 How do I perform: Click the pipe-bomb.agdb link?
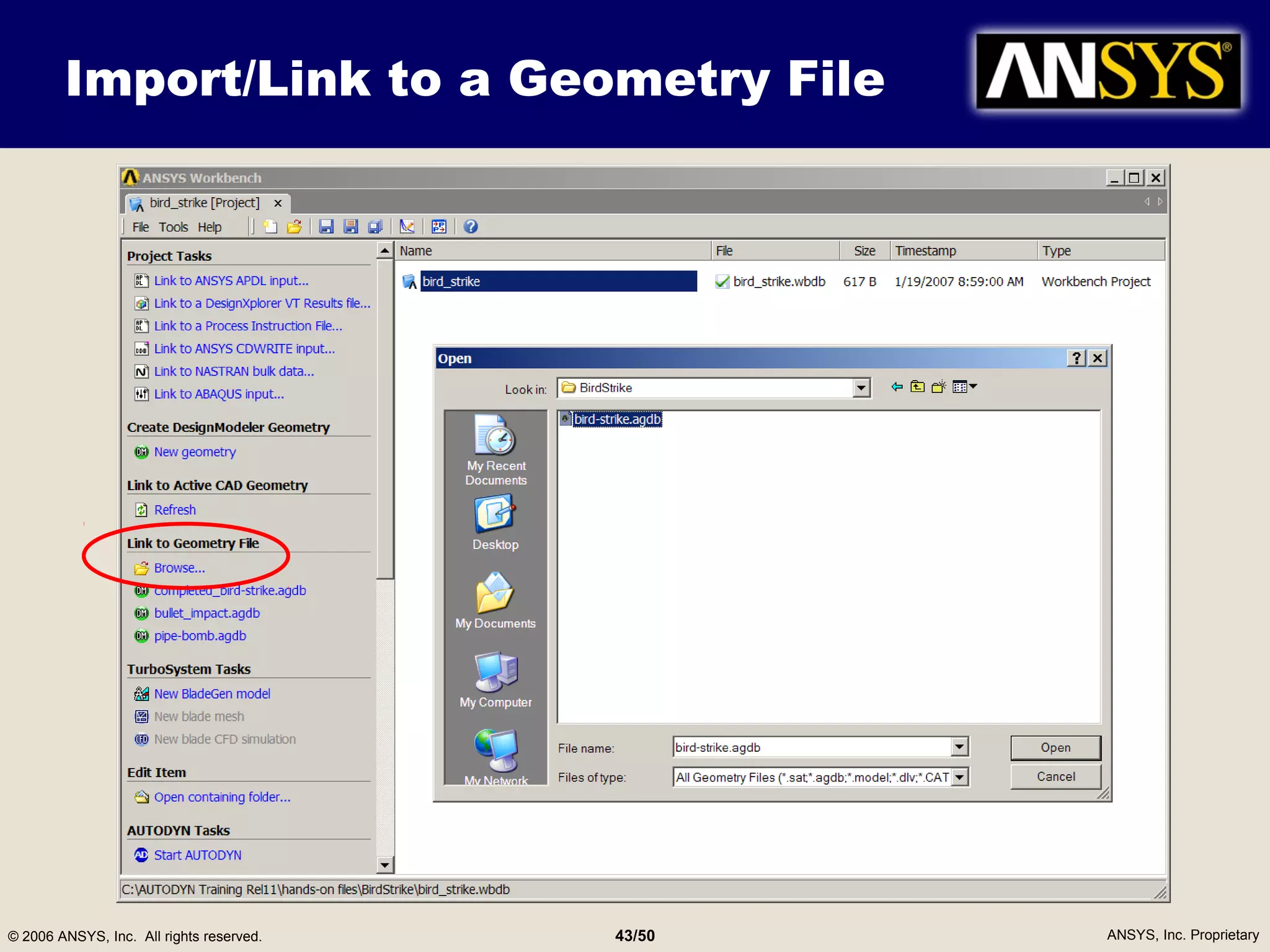coord(200,636)
